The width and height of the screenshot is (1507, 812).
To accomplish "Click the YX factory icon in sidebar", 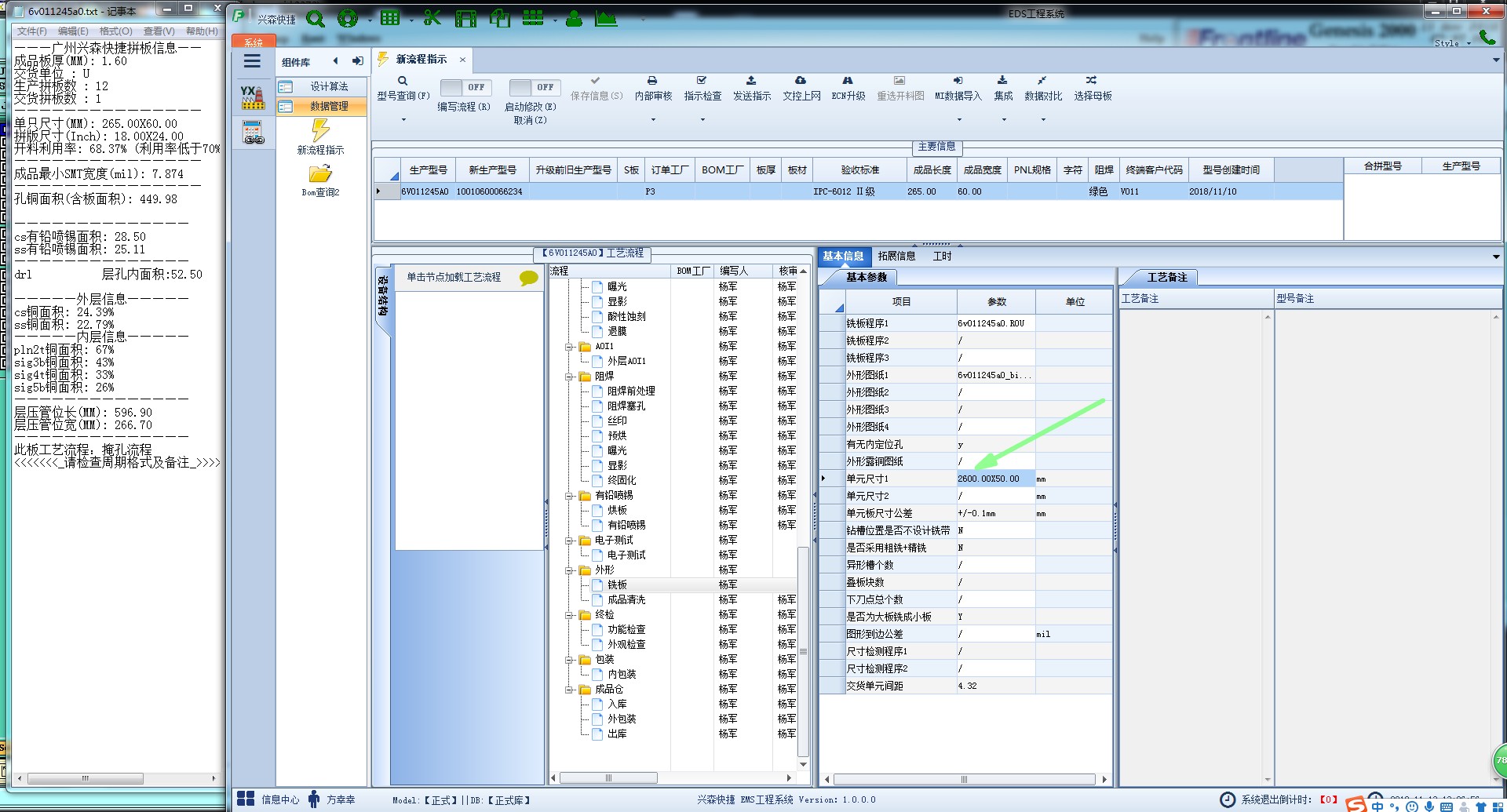I will [253, 97].
